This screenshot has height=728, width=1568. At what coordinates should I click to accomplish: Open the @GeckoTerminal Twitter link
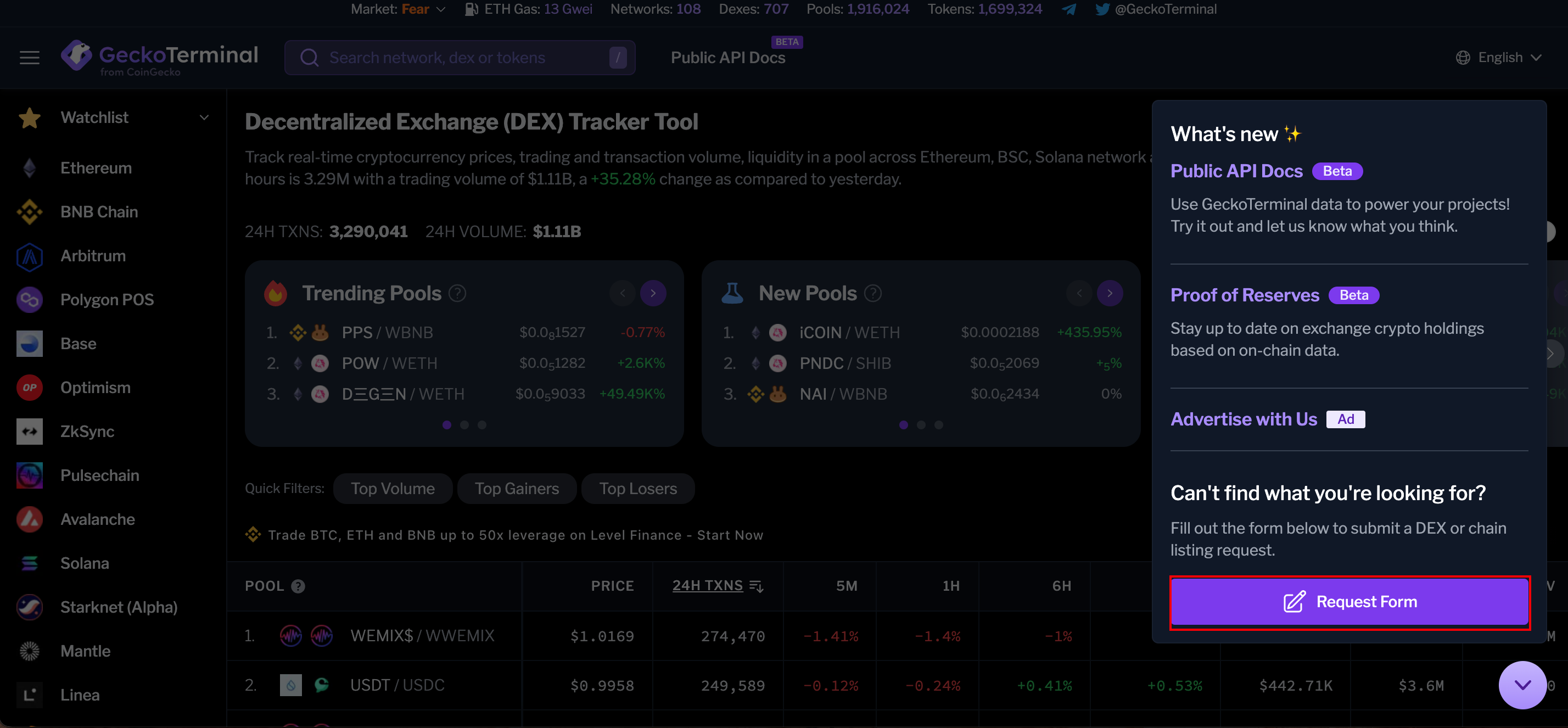(x=1156, y=9)
